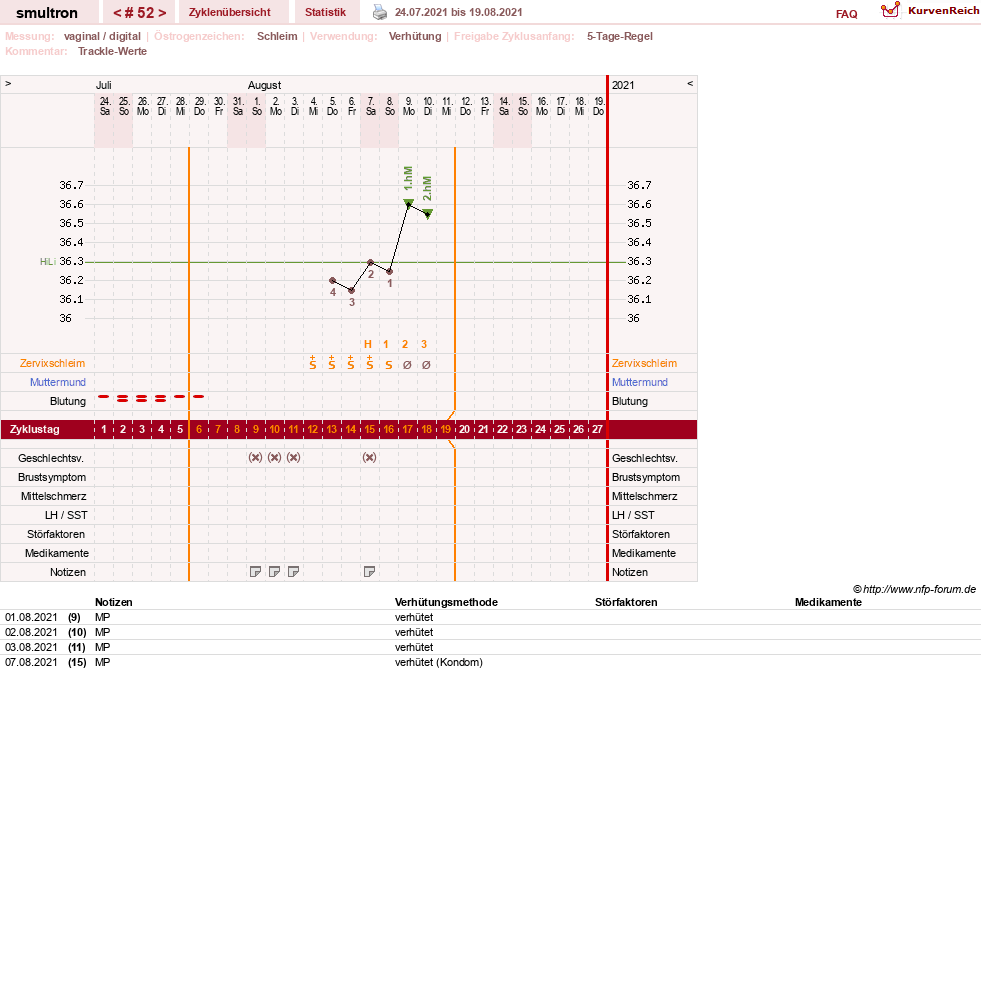The width and height of the screenshot is (981, 981).
Task: Open the KurvenReich logo link
Action: 930,11
